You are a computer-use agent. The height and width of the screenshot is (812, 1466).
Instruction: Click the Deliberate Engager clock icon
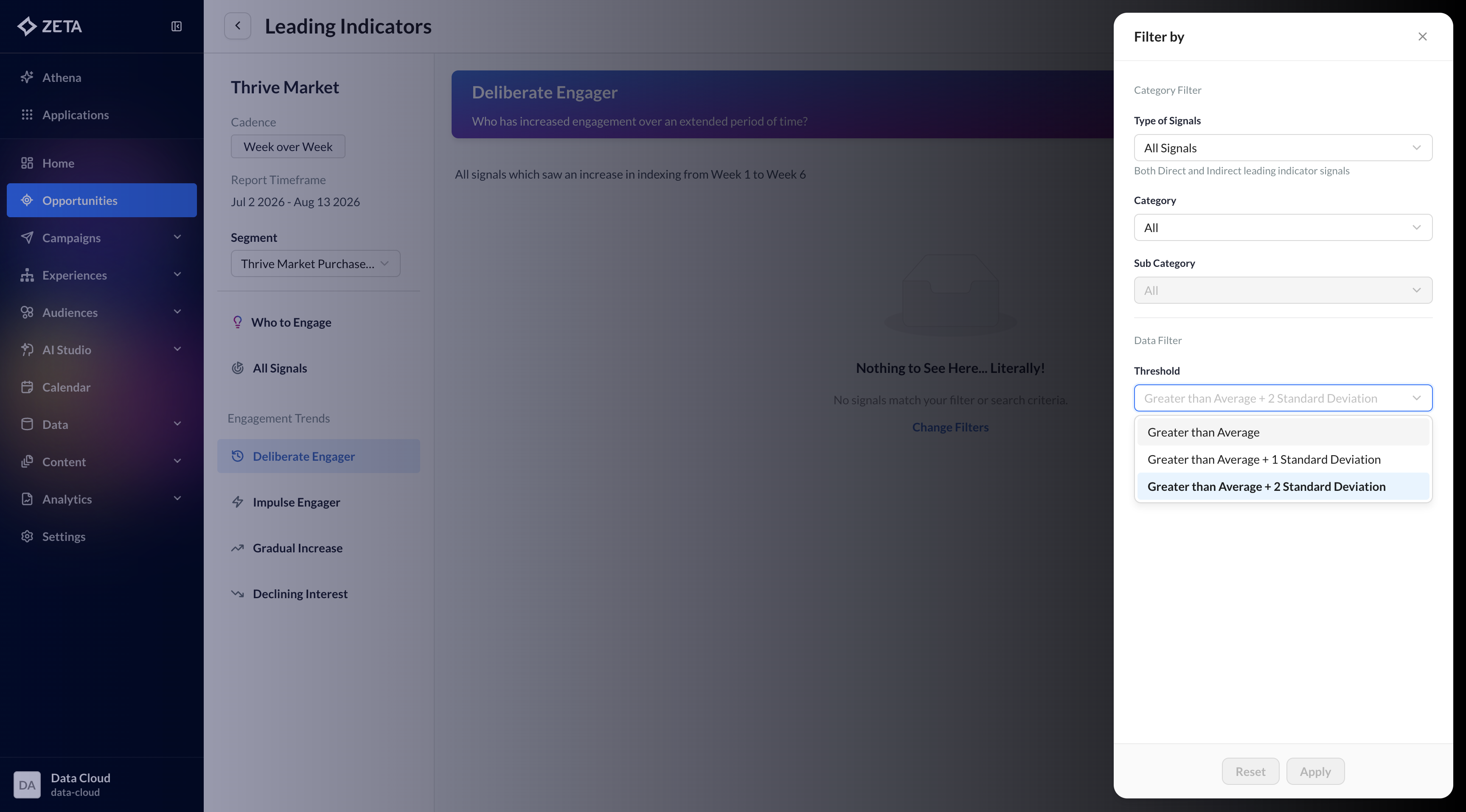237,456
